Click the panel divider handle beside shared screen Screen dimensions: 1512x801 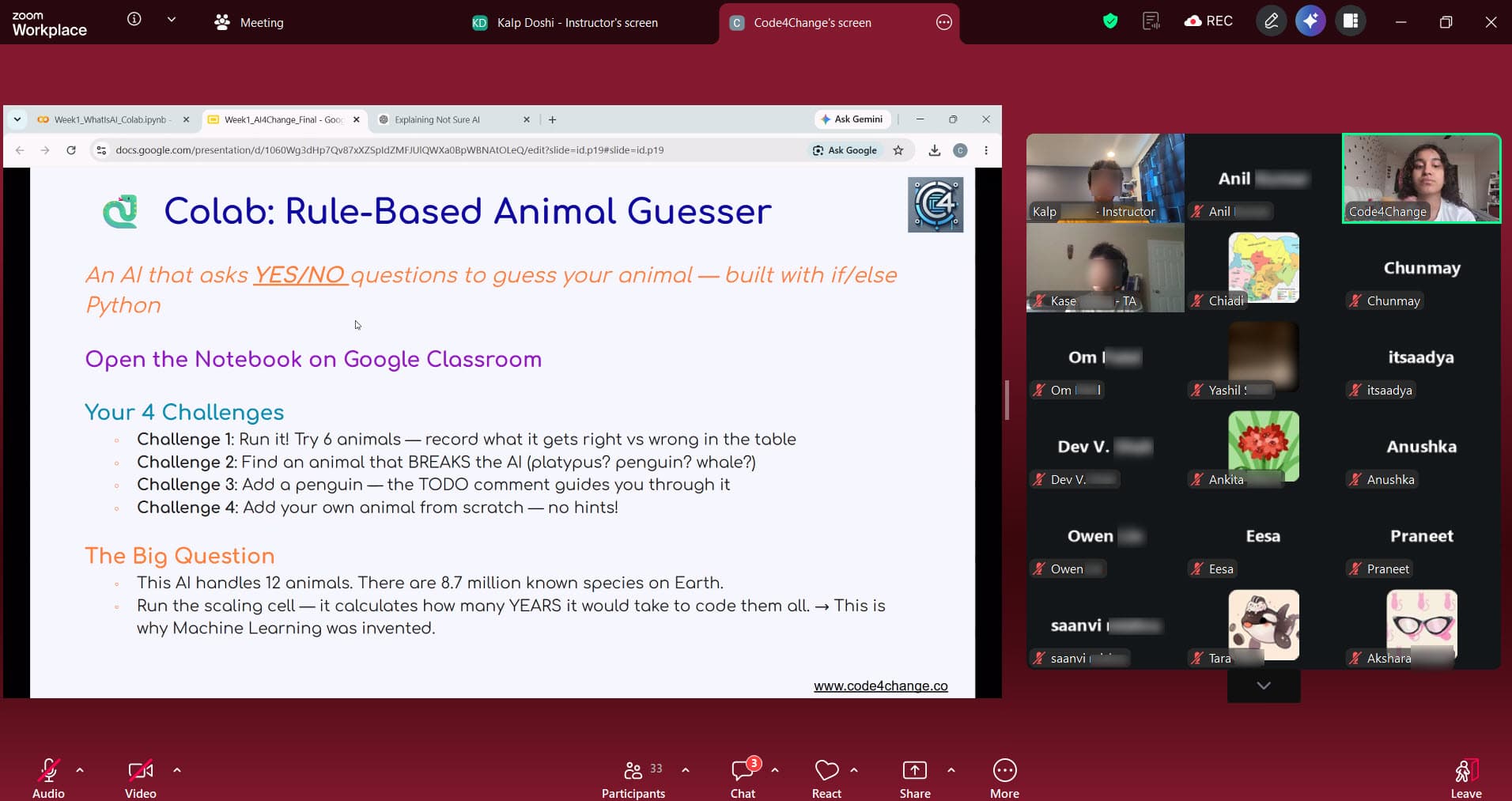click(1007, 400)
